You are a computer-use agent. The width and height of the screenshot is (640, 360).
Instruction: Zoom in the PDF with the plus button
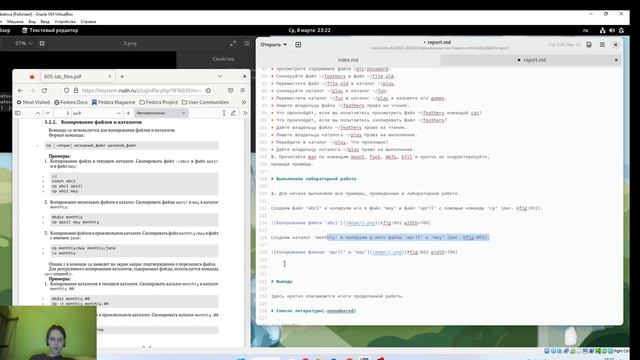tap(128, 113)
